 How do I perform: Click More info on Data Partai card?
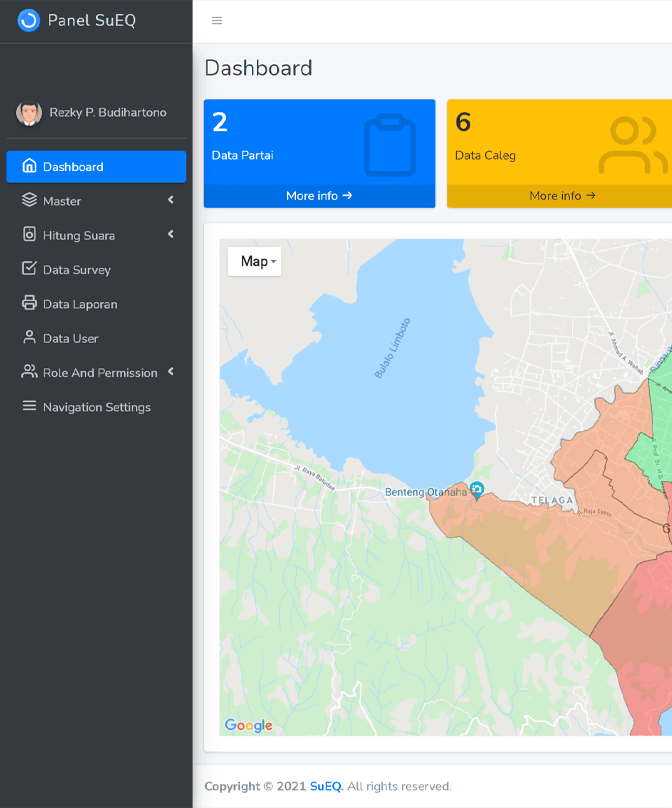point(319,196)
